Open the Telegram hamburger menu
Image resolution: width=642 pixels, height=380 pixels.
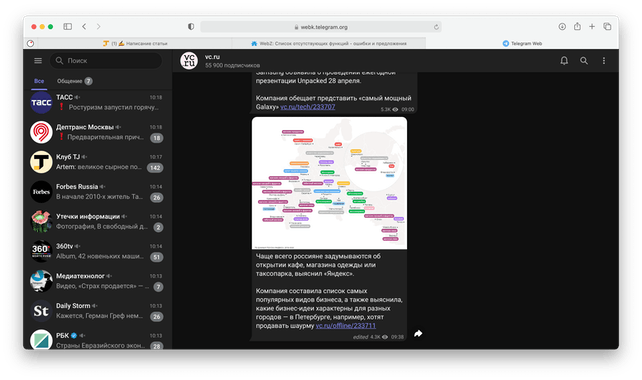[38, 61]
